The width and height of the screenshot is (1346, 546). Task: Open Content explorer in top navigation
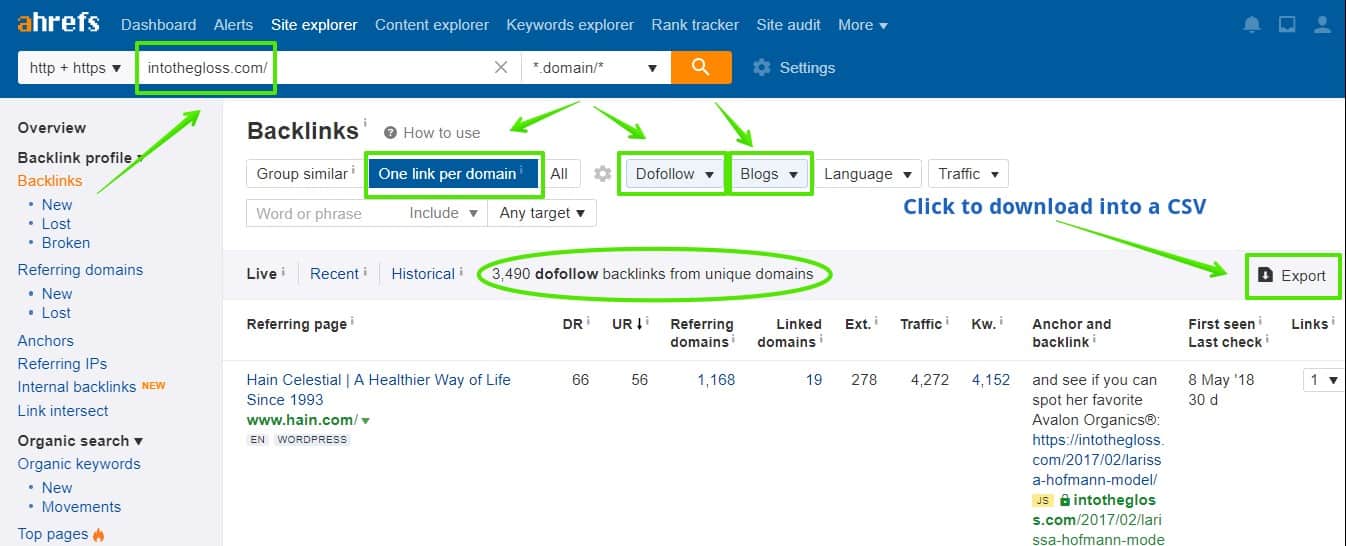coord(432,25)
